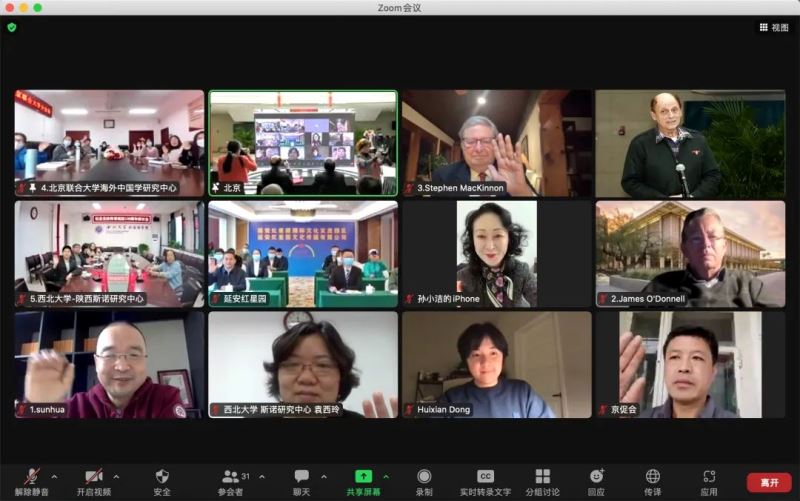Unmute microphone with 解除静音 button

pyautogui.click(x=32, y=480)
